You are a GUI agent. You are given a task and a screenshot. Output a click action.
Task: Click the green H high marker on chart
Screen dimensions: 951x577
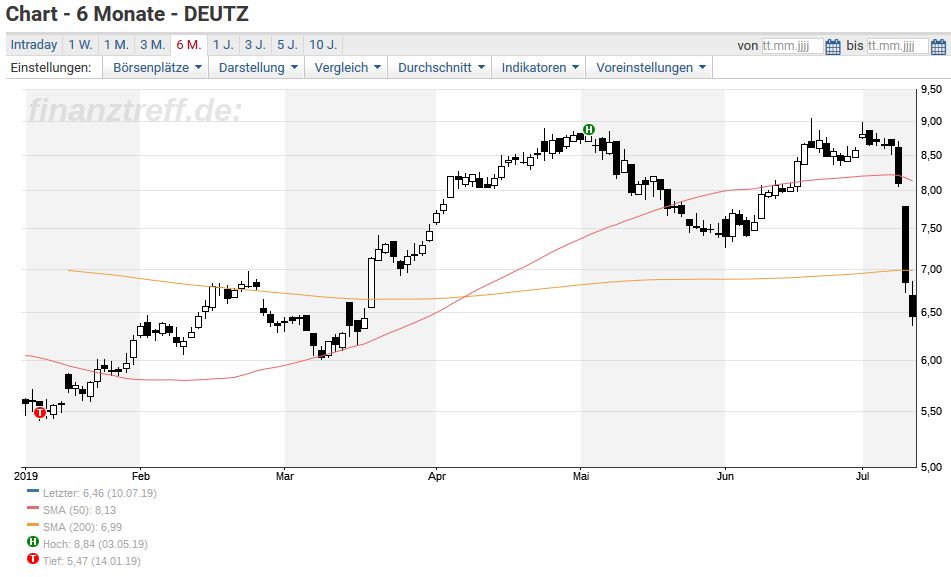(x=589, y=129)
